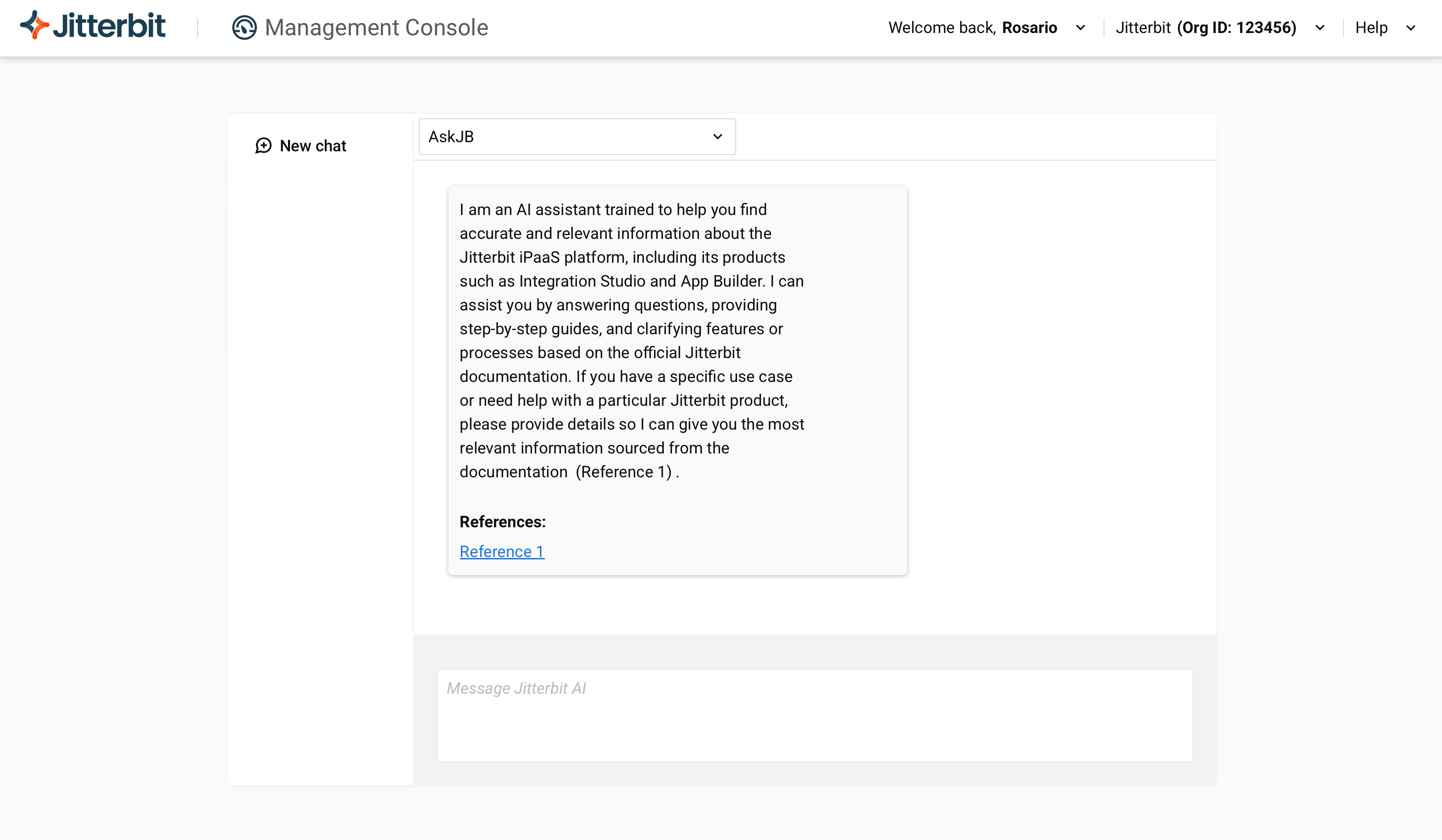1442x840 pixels.
Task: Expand the organization selector chevron
Action: click(1320, 28)
